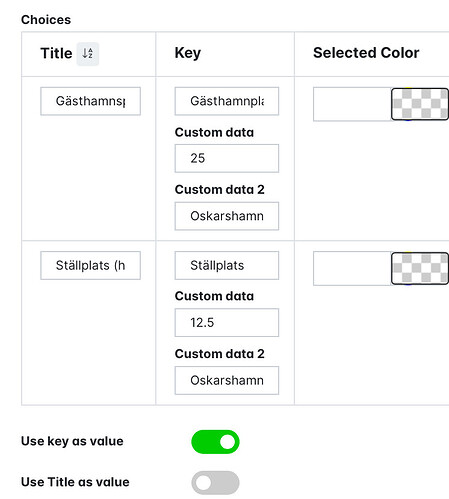The image size is (449, 499).
Task: Focus second row's Custom data 2 Oskarshamn field
Action: [227, 380]
